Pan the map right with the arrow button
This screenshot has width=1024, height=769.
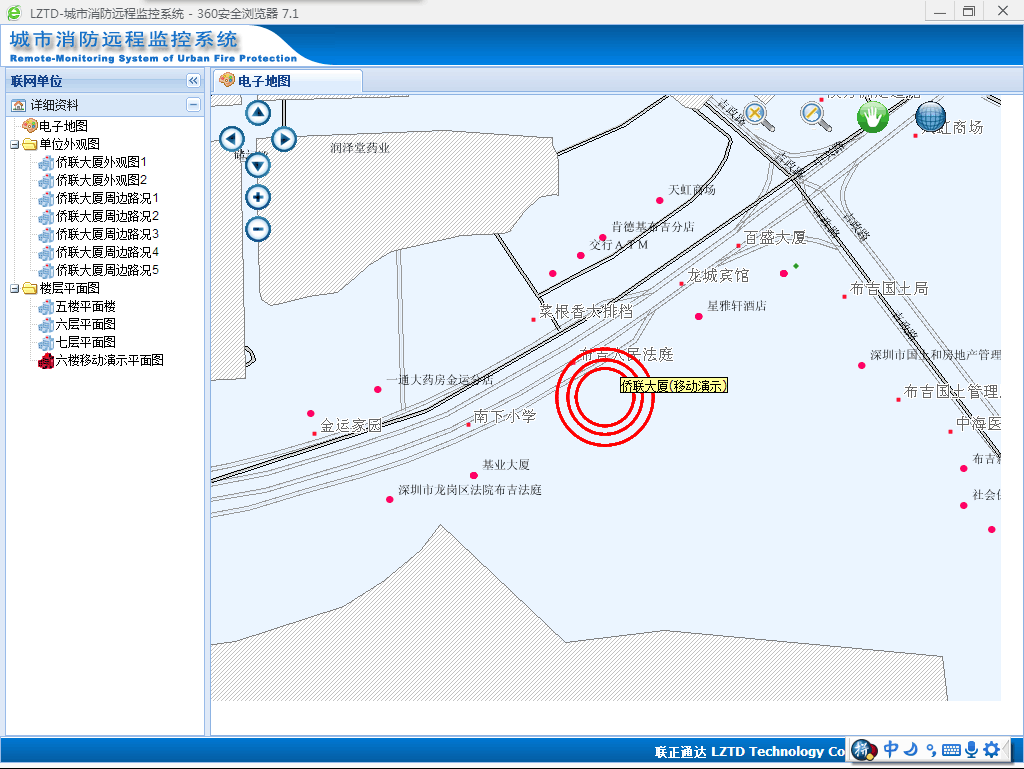[284, 139]
